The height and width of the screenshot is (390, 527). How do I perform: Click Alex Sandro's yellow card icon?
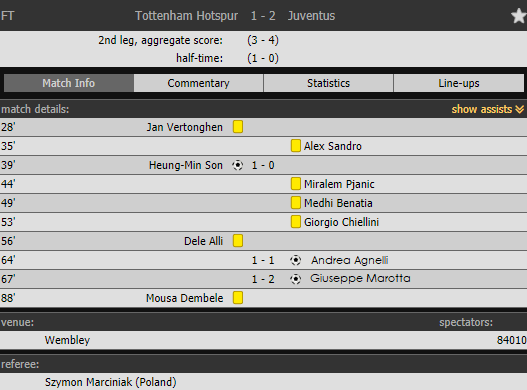pos(296,146)
